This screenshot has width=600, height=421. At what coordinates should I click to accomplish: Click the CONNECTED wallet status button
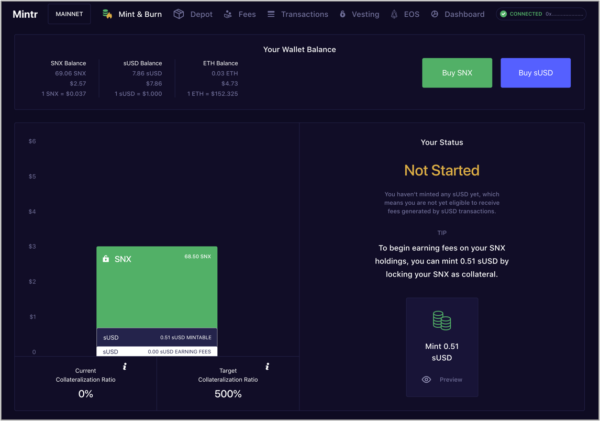(541, 14)
